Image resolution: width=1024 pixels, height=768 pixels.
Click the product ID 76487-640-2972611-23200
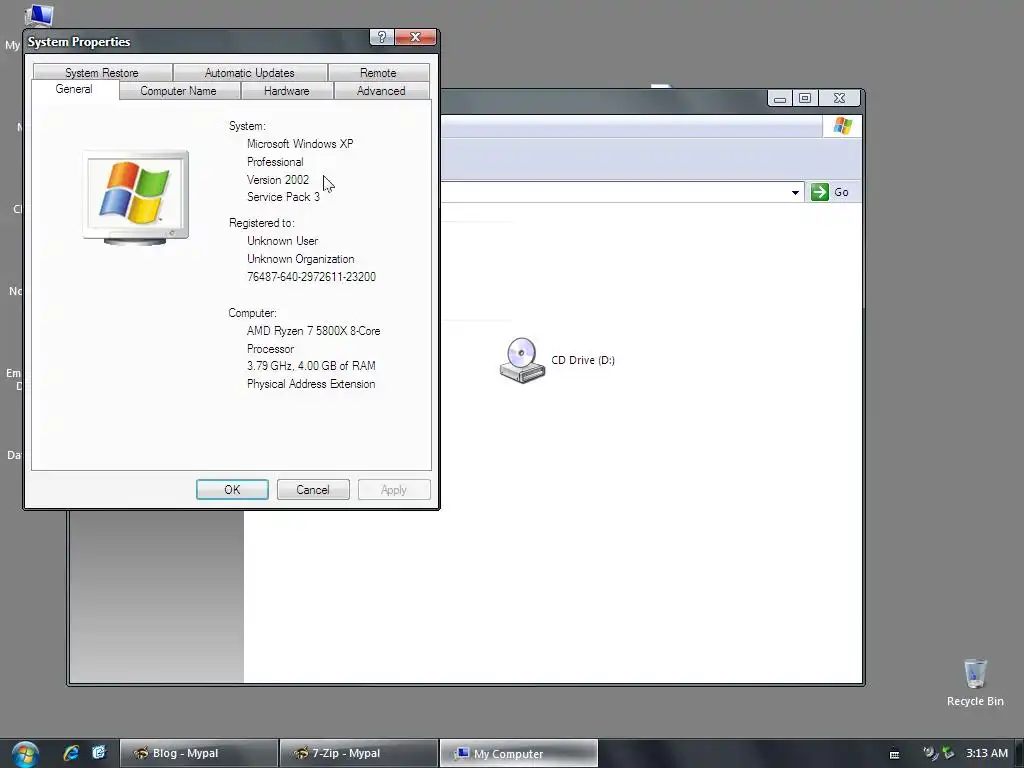312,277
